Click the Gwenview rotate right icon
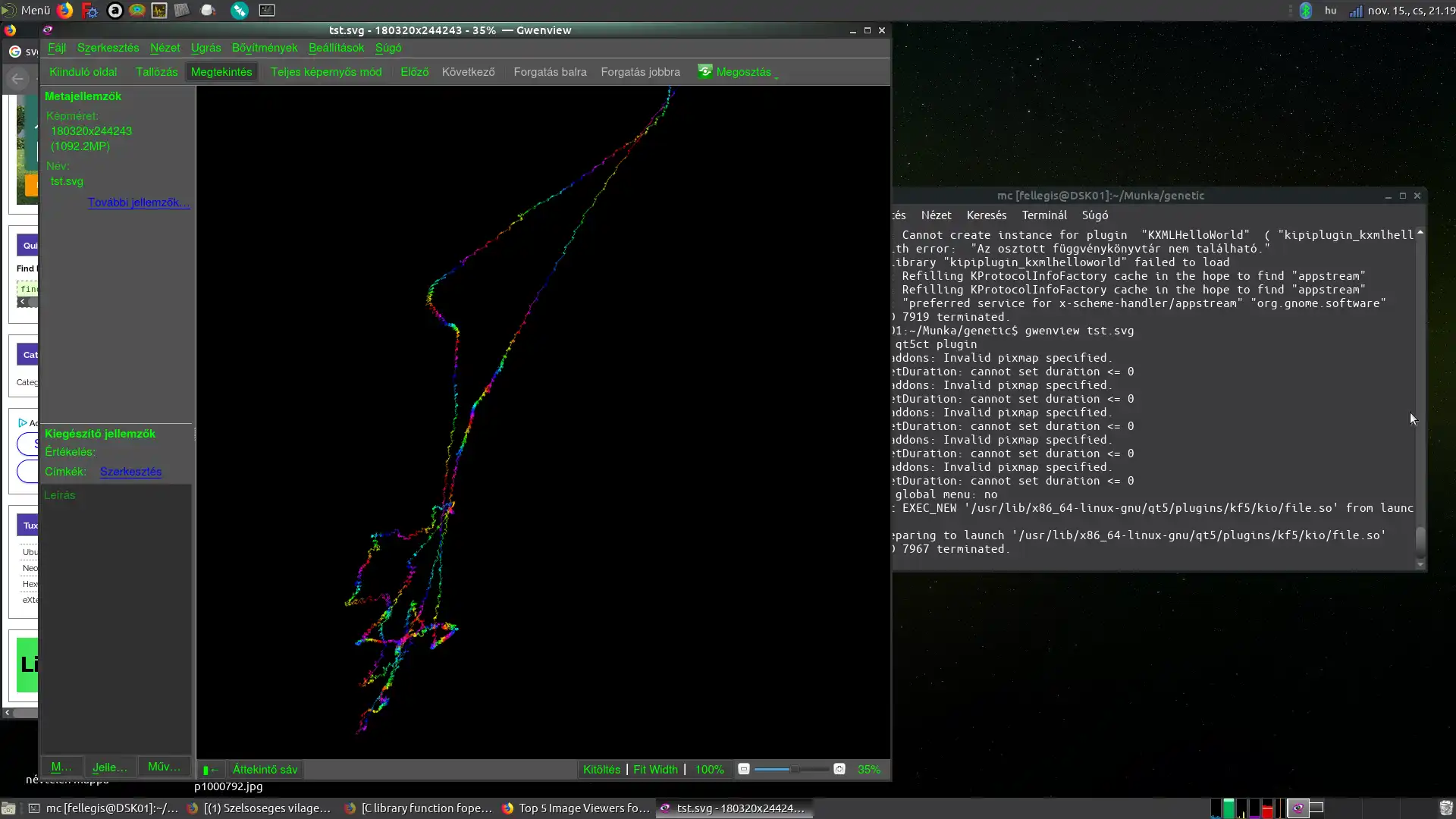 (x=641, y=71)
